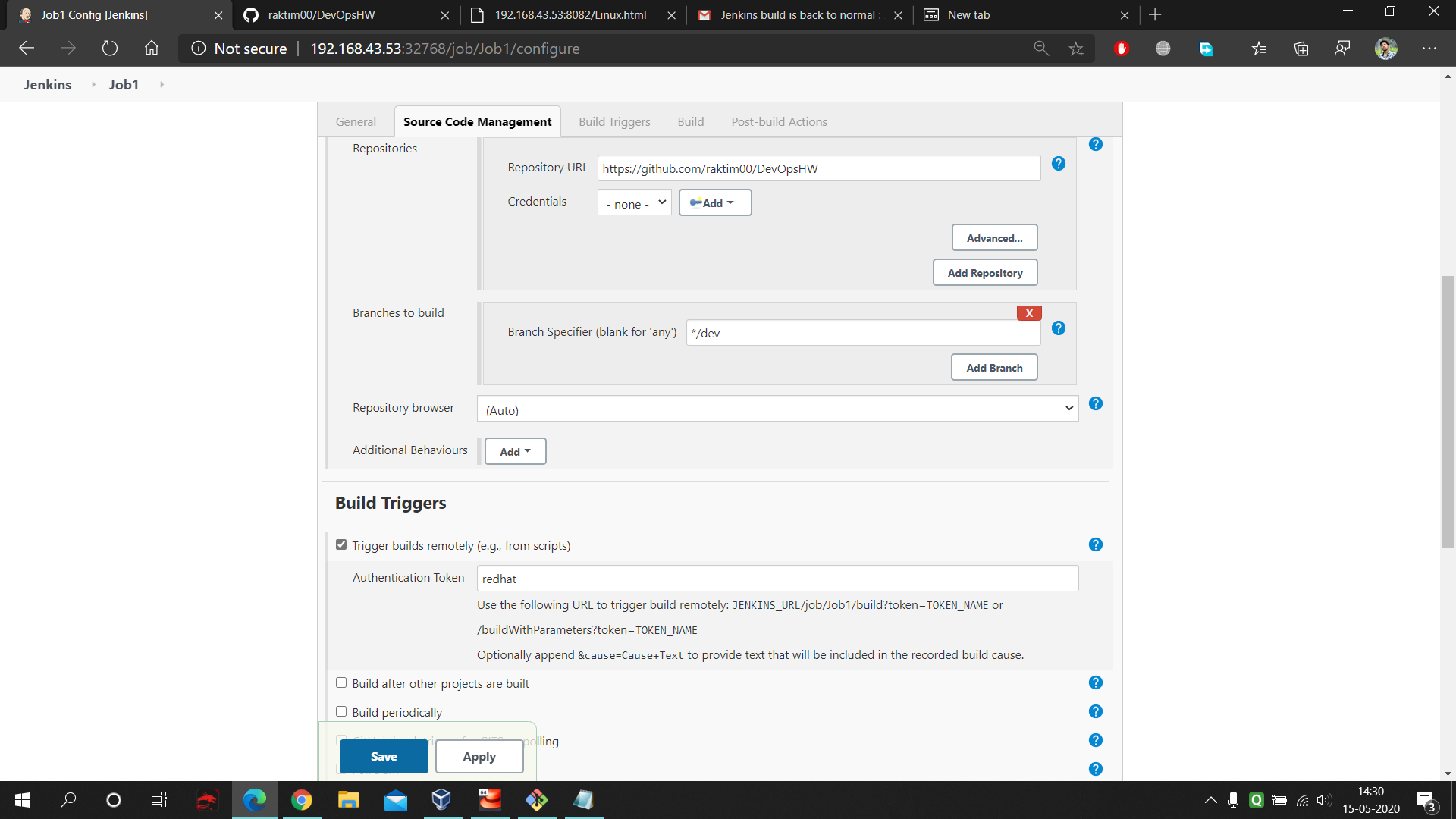1456x819 pixels.
Task: Click help icon next to Repository URL
Action: click(1059, 164)
